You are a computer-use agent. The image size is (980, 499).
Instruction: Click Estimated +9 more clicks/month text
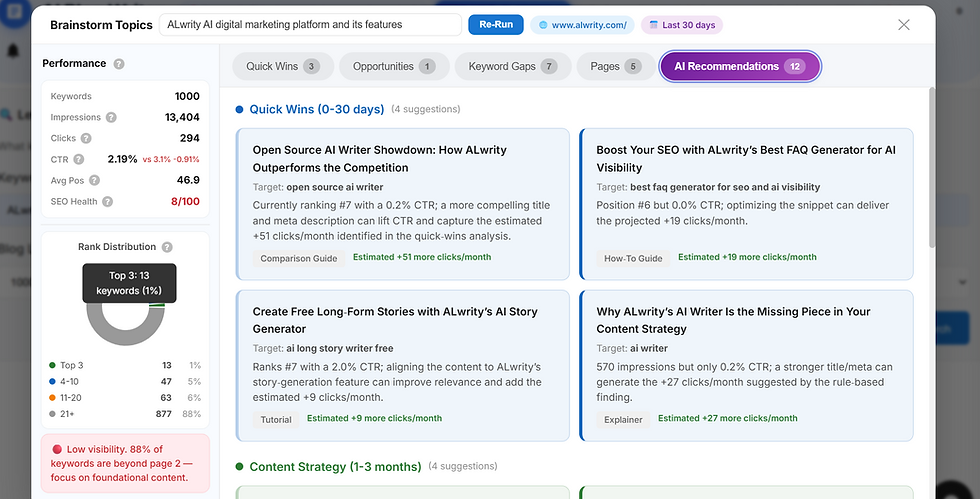click(374, 418)
